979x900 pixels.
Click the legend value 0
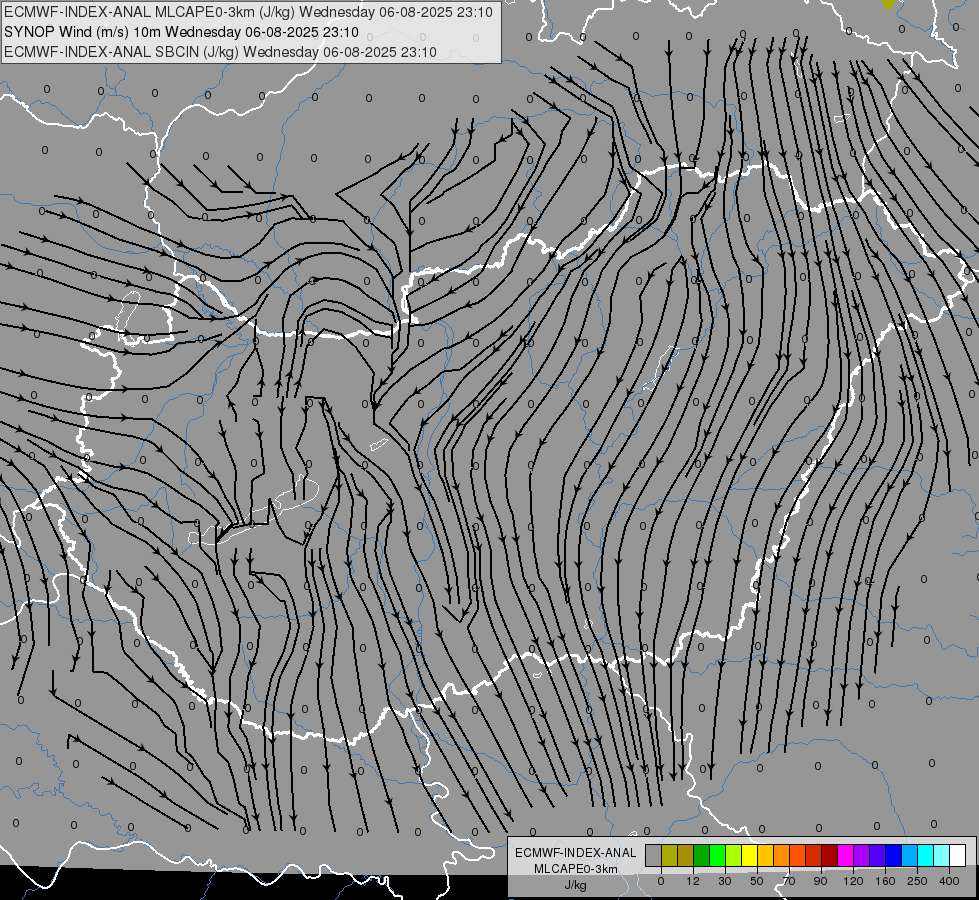pyautogui.click(x=661, y=881)
